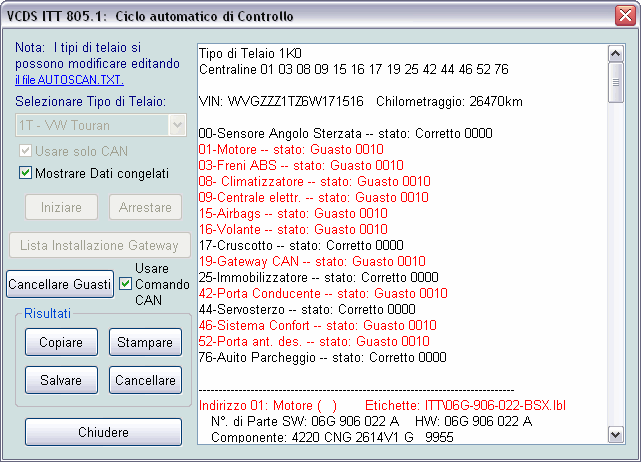The image size is (641, 462).
Task: Click the scrollbar down arrow
Action: [x=616, y=434]
